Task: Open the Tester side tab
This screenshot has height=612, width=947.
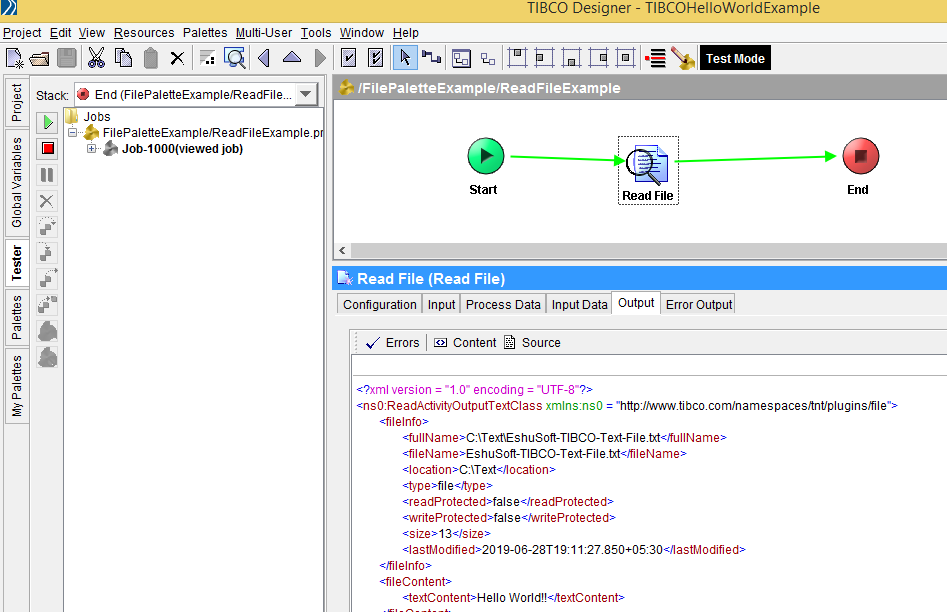Action: click(16, 262)
